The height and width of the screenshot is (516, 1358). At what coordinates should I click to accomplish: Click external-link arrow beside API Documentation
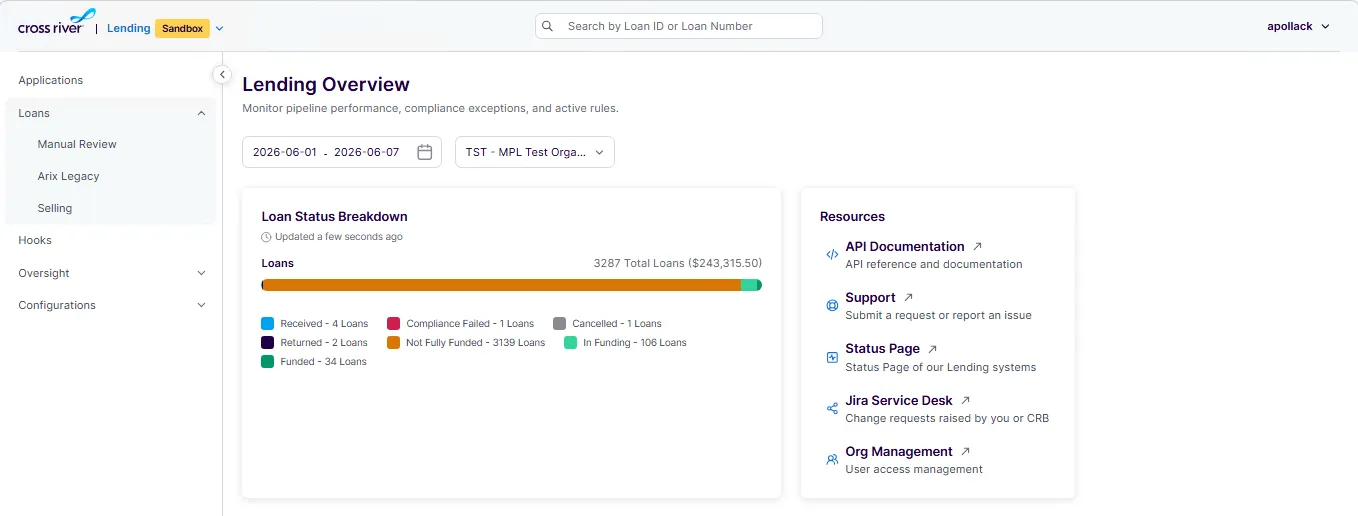point(977,246)
